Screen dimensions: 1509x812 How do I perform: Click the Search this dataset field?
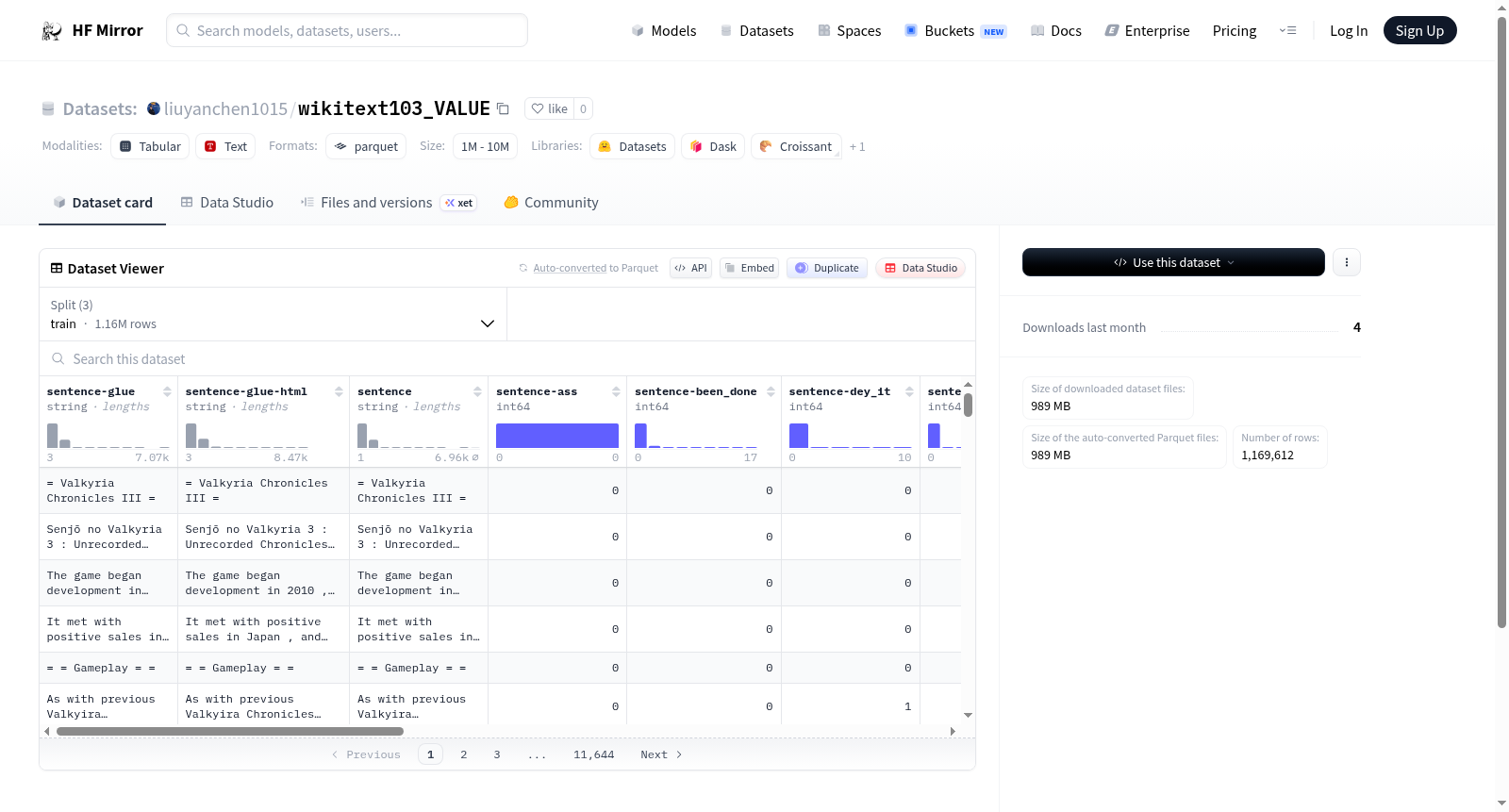coord(507,359)
